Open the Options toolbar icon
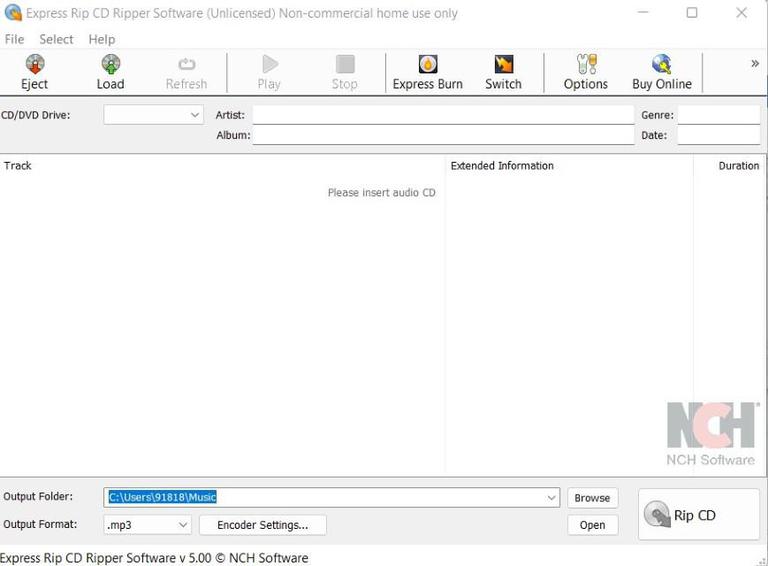Screen dimensions: 768x566 (586, 64)
